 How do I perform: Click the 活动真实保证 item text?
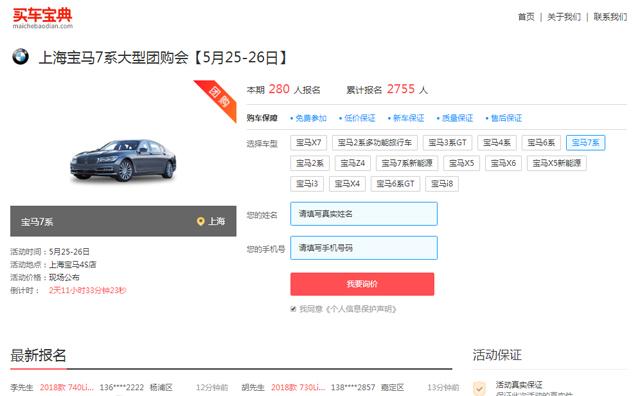point(519,385)
